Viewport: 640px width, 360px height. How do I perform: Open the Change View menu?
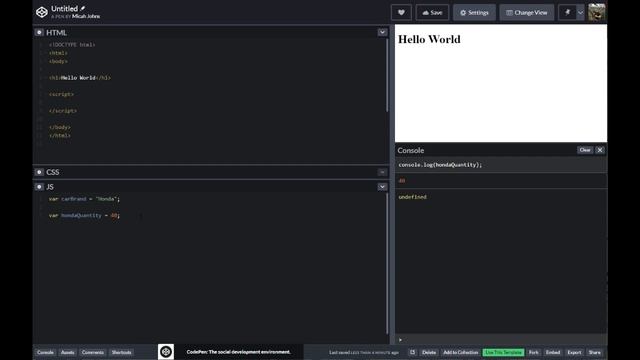coord(527,13)
